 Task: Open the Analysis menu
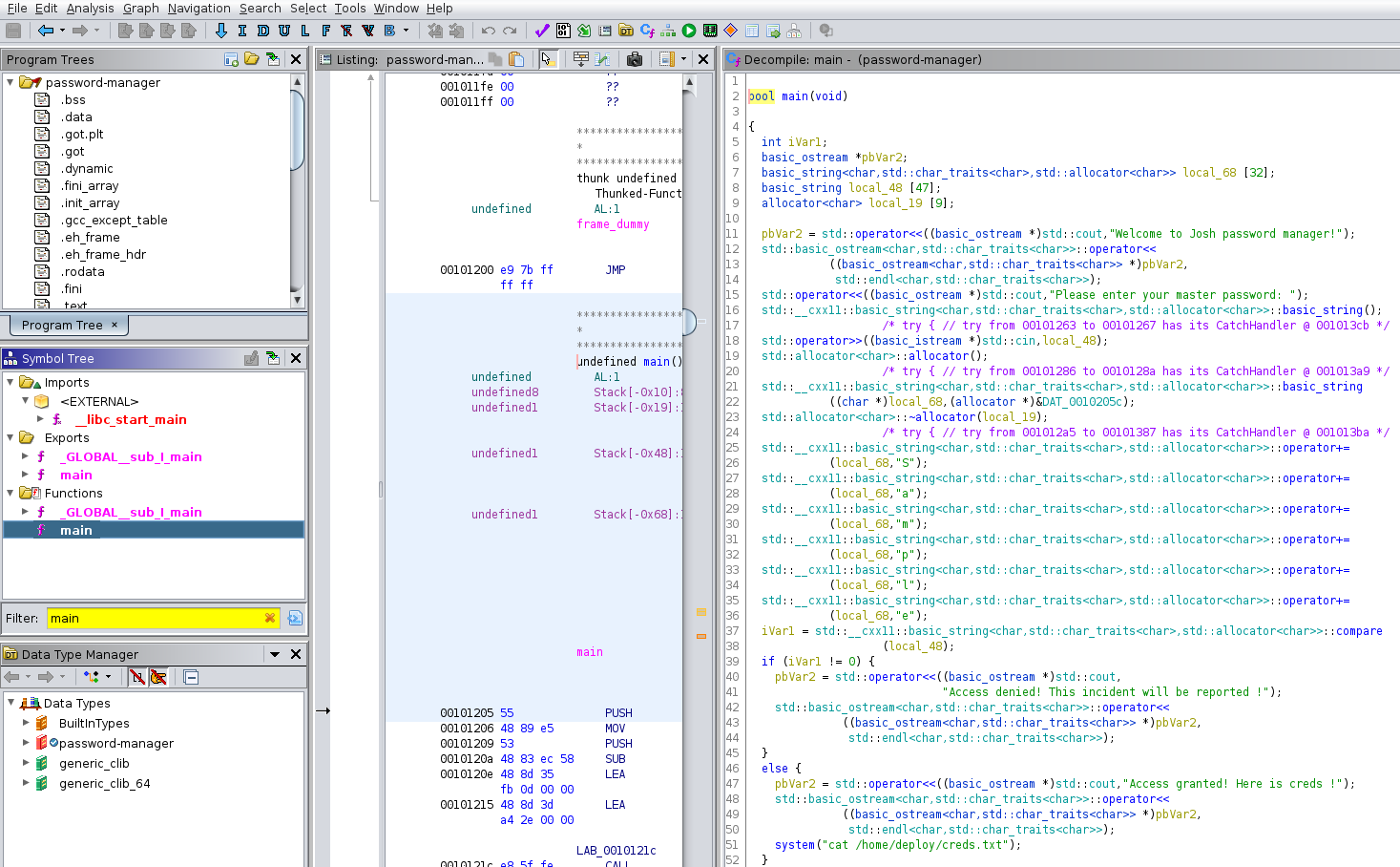click(x=90, y=8)
